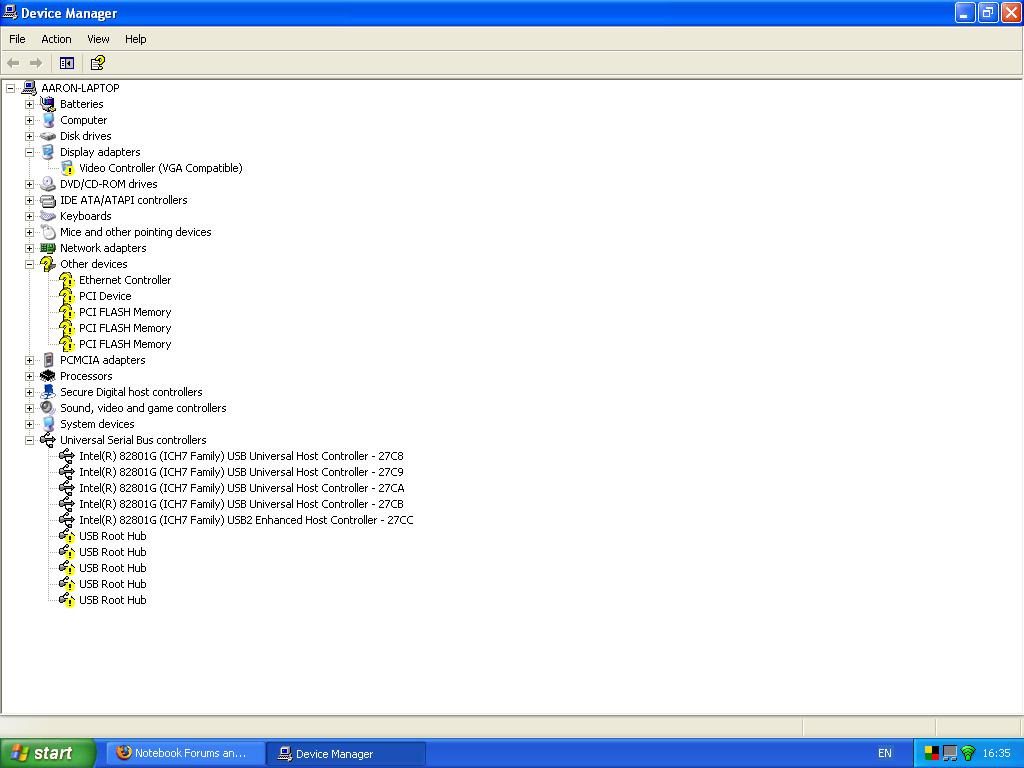
Task: Click the Disk drives icon
Action: [48, 136]
